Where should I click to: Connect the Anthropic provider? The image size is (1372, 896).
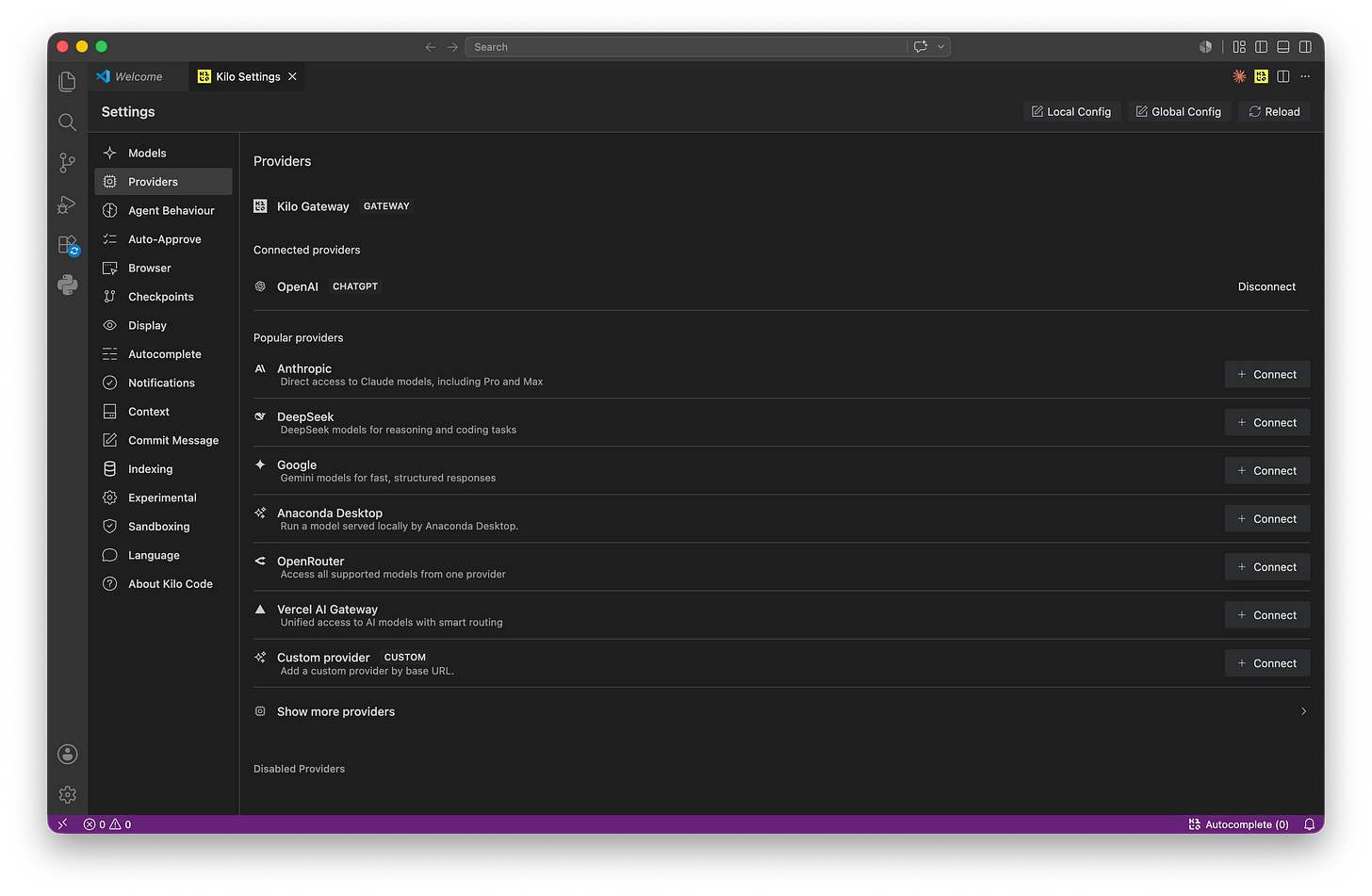[1267, 374]
